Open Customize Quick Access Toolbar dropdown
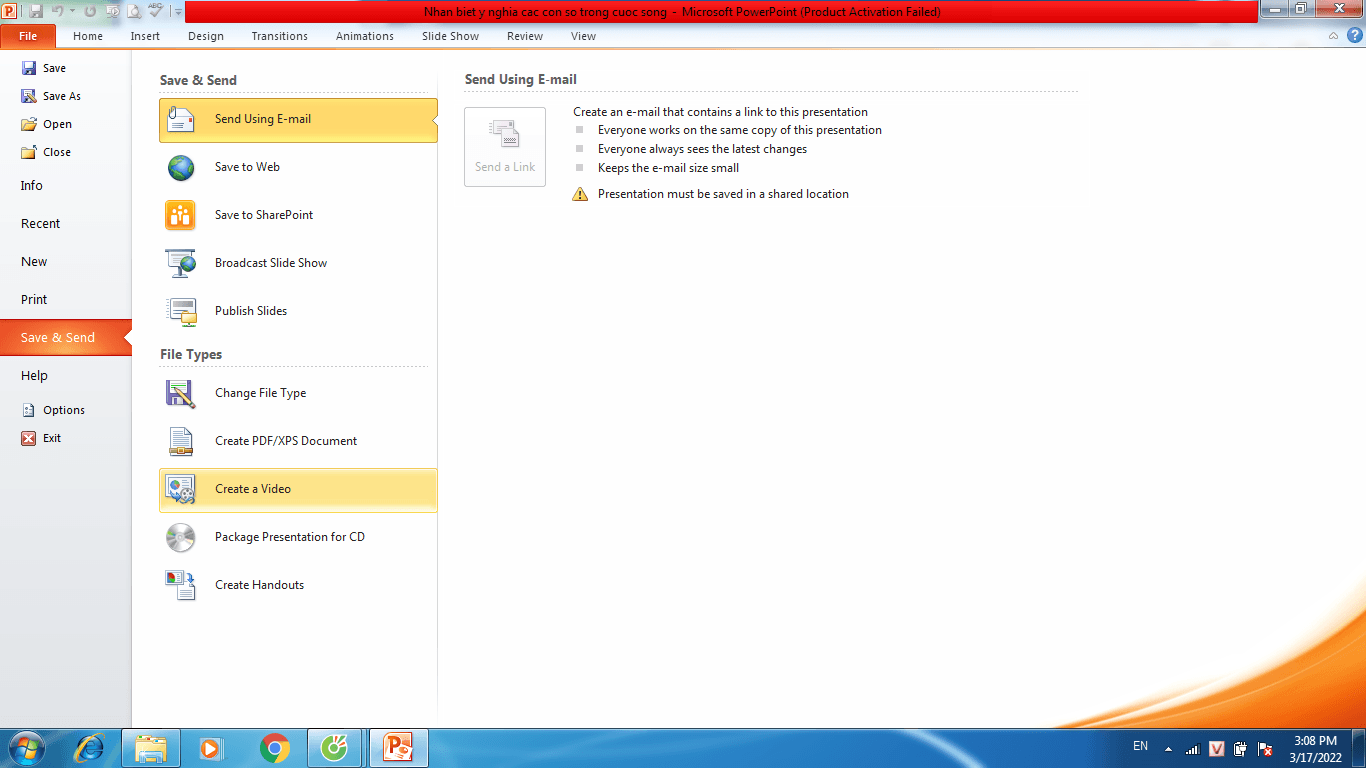 (178, 12)
